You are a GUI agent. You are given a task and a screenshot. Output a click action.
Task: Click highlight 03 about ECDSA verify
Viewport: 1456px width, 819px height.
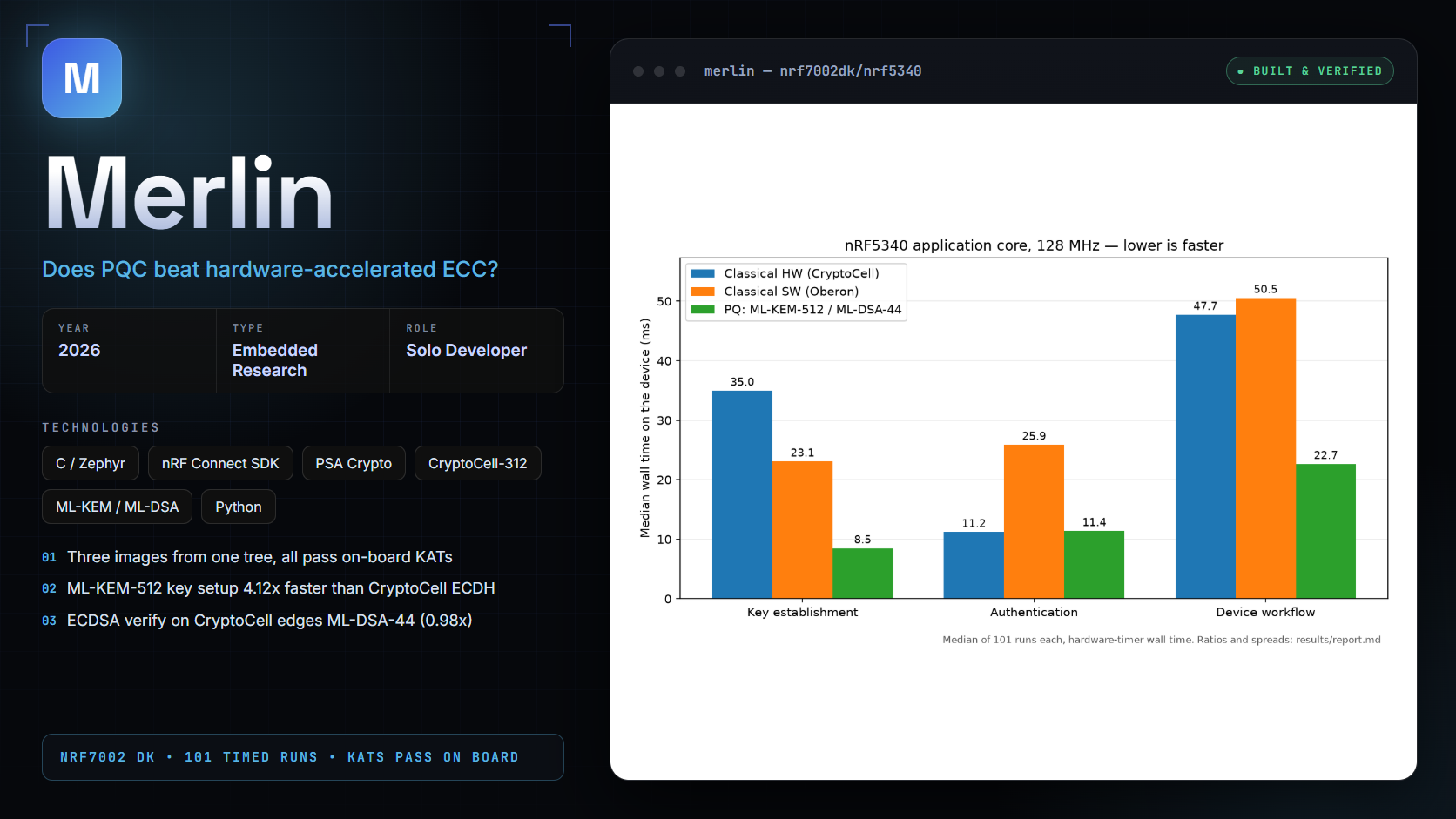pos(257,621)
